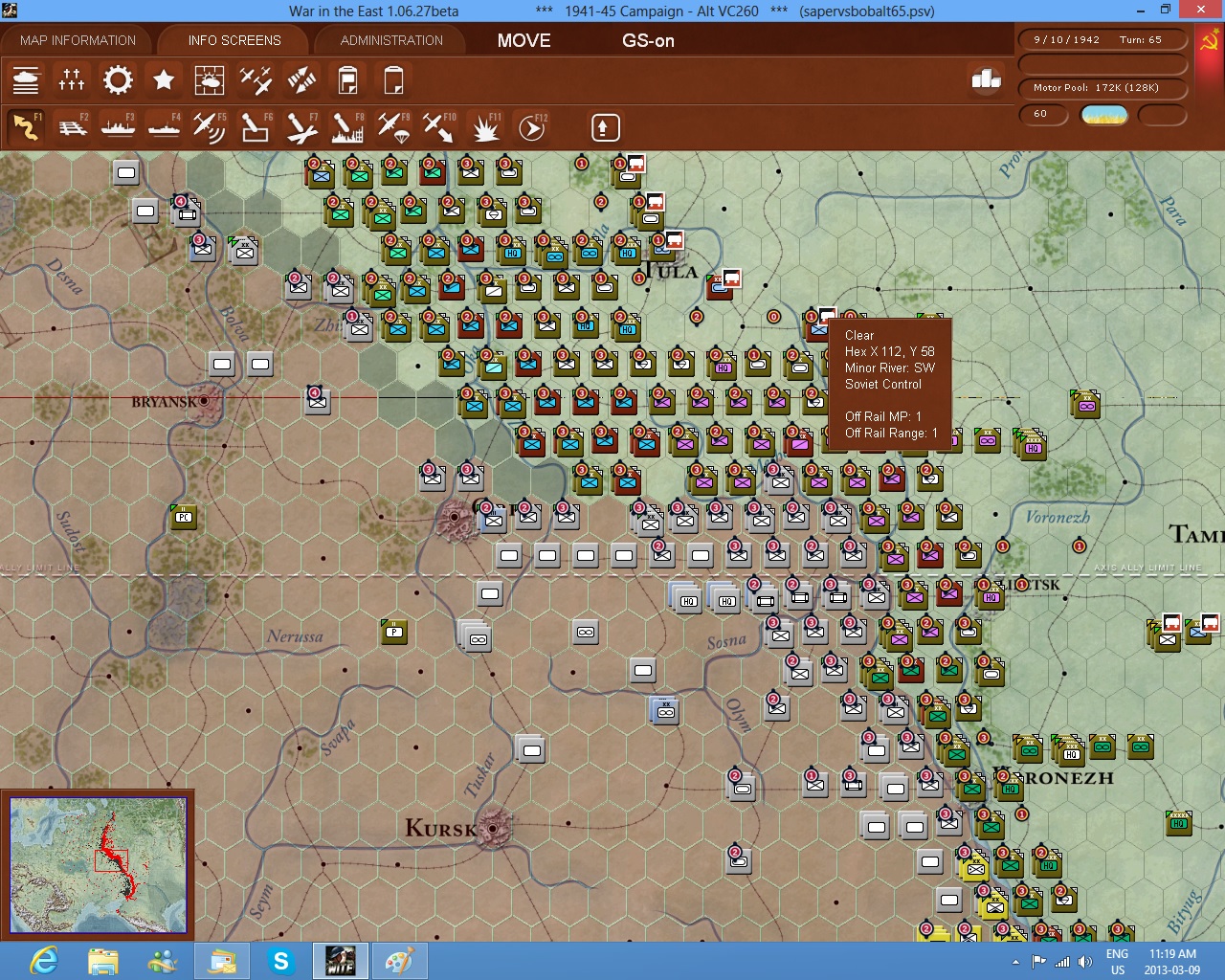This screenshot has width=1225, height=980.
Task: Click the date and Turn 65 display
Action: [x=1102, y=39]
